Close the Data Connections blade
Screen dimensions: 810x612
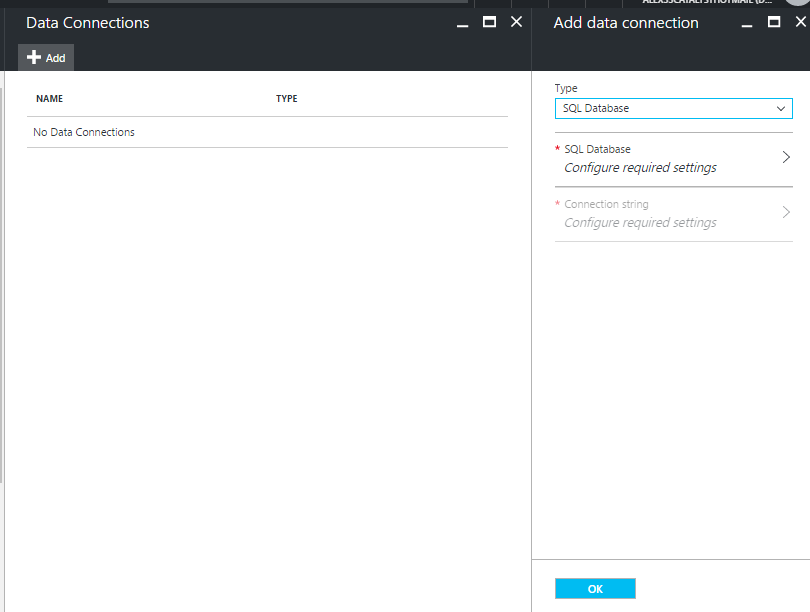517,22
